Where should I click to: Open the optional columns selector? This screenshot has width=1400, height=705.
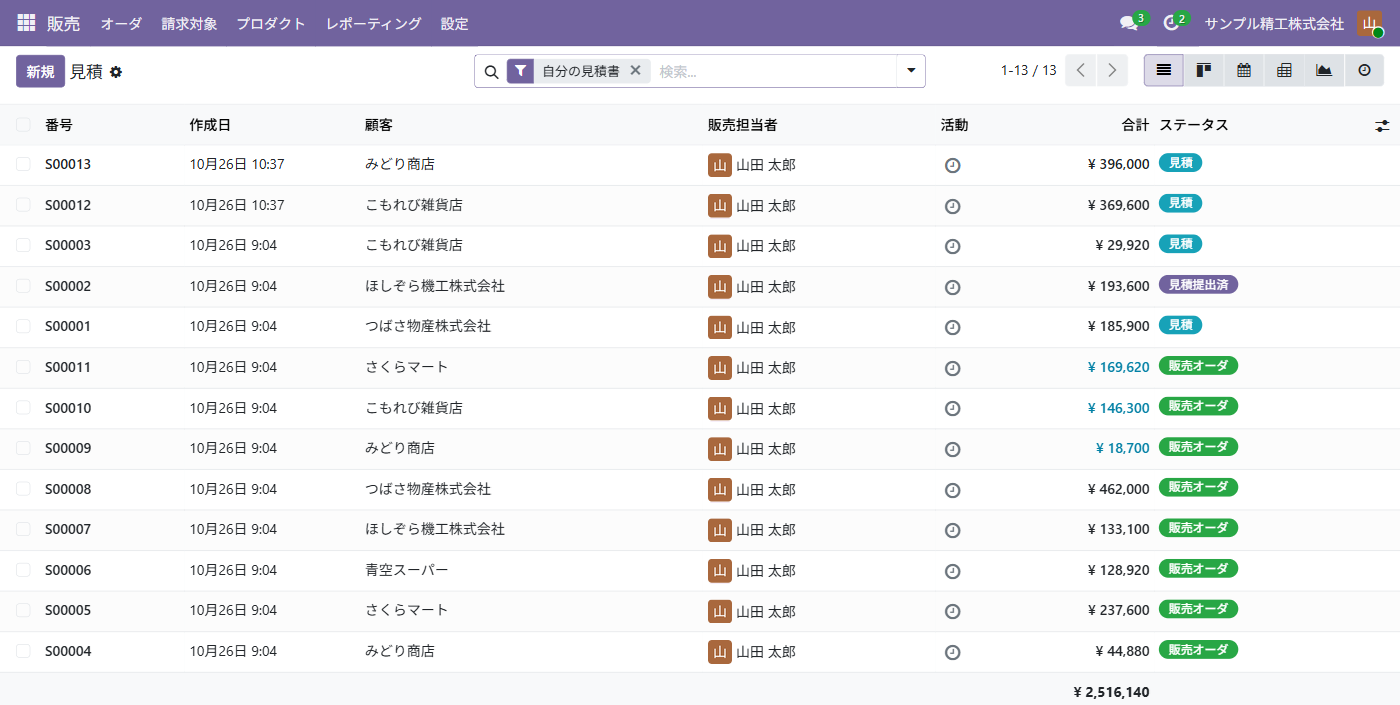coord(1382,126)
